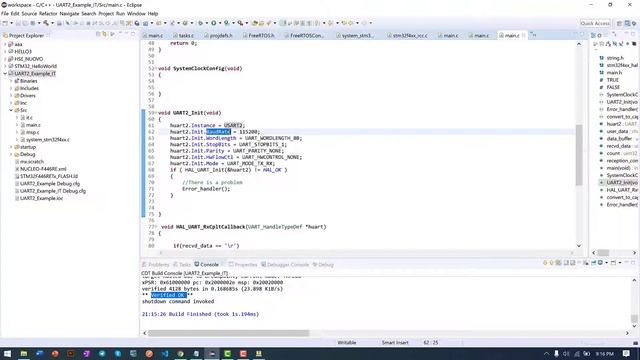Toggle fold marker at HAL_UART_RxCpltCallback function
This screenshot has height=360, width=640.
click(156, 227)
